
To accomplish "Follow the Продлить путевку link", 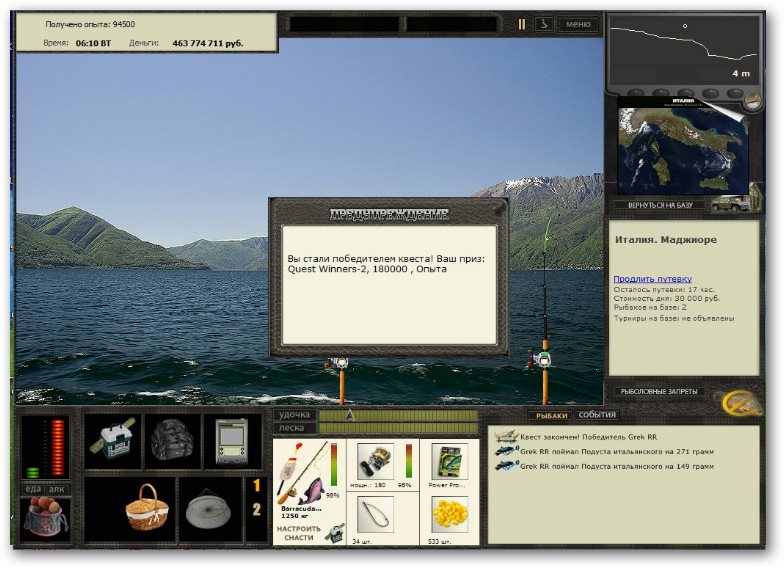I will [652, 279].
